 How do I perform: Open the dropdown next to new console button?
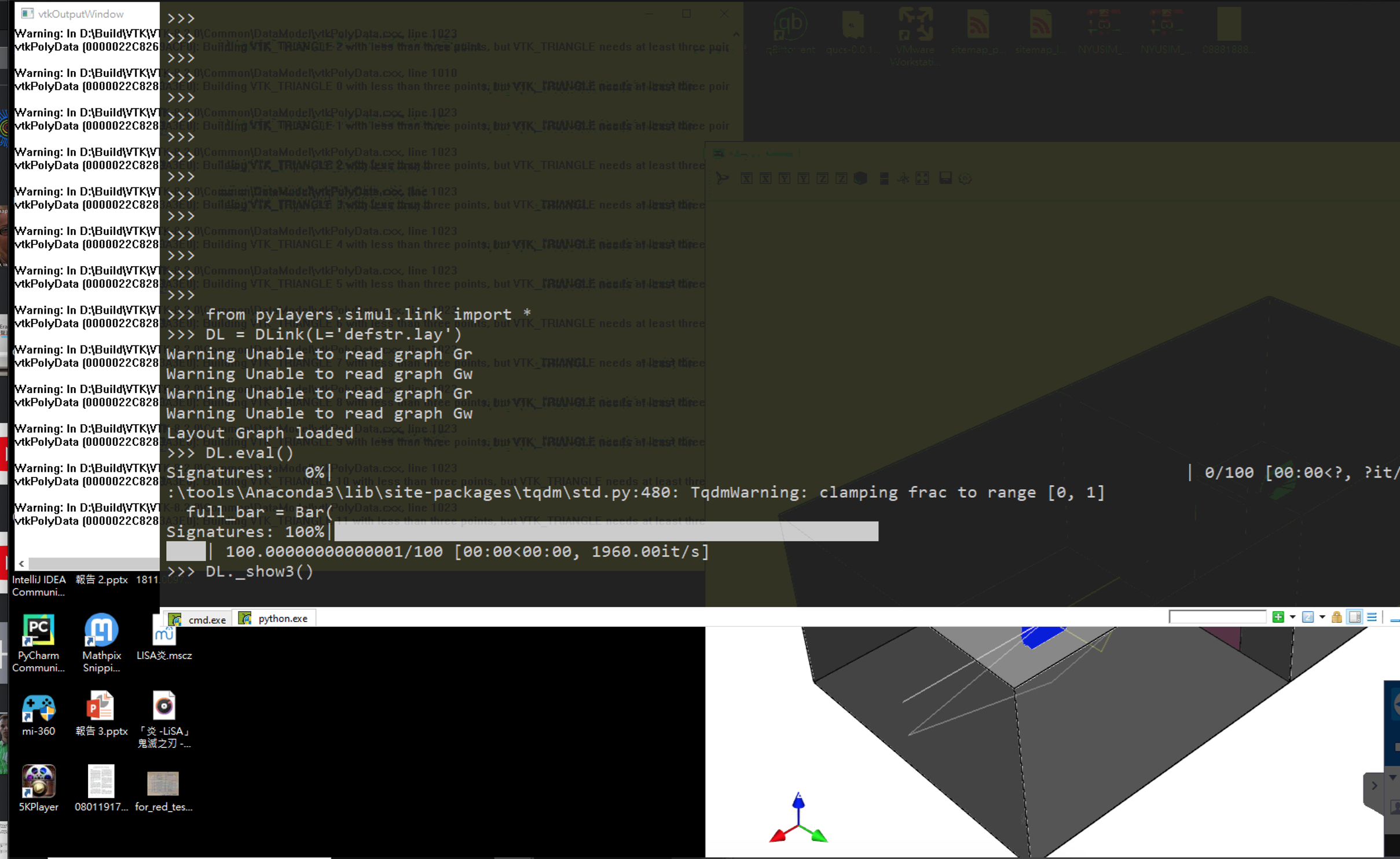pyautogui.click(x=1292, y=617)
